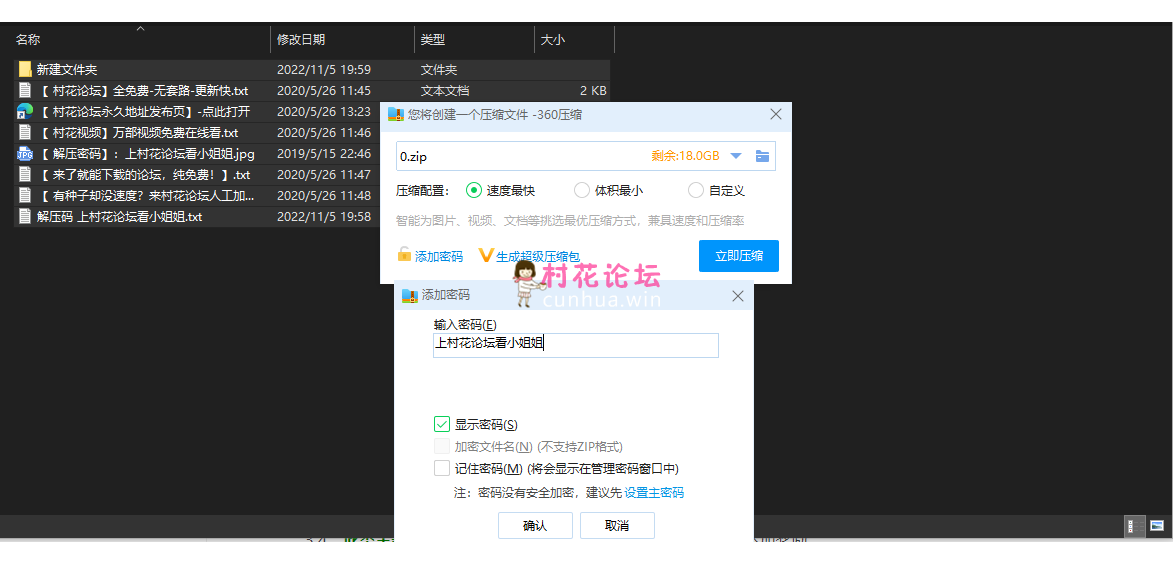Select the 速度最快 compression option
Image resolution: width=1173 pixels, height=564 pixels.
coord(474,190)
